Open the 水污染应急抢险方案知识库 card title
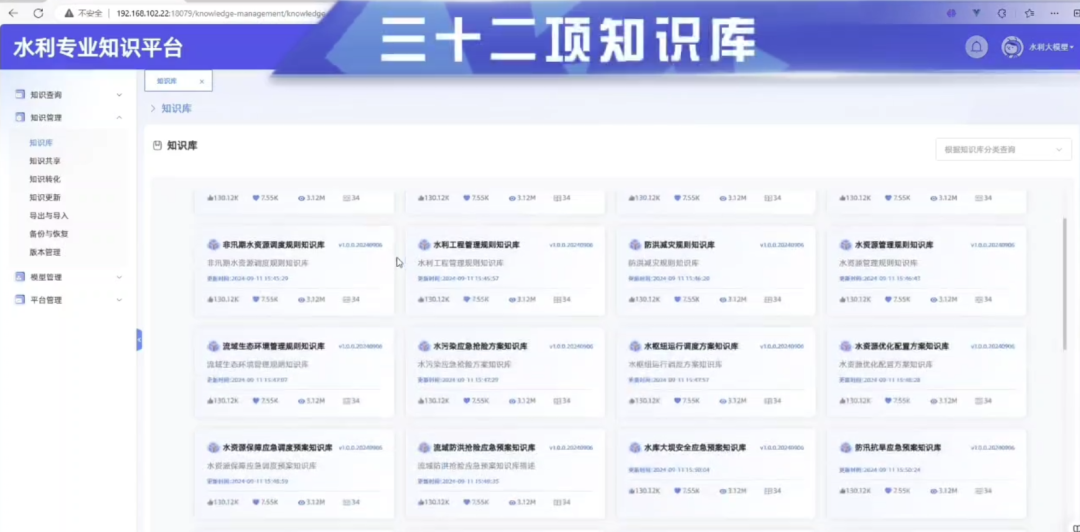This screenshot has height=532, width=1080. tap(480, 346)
